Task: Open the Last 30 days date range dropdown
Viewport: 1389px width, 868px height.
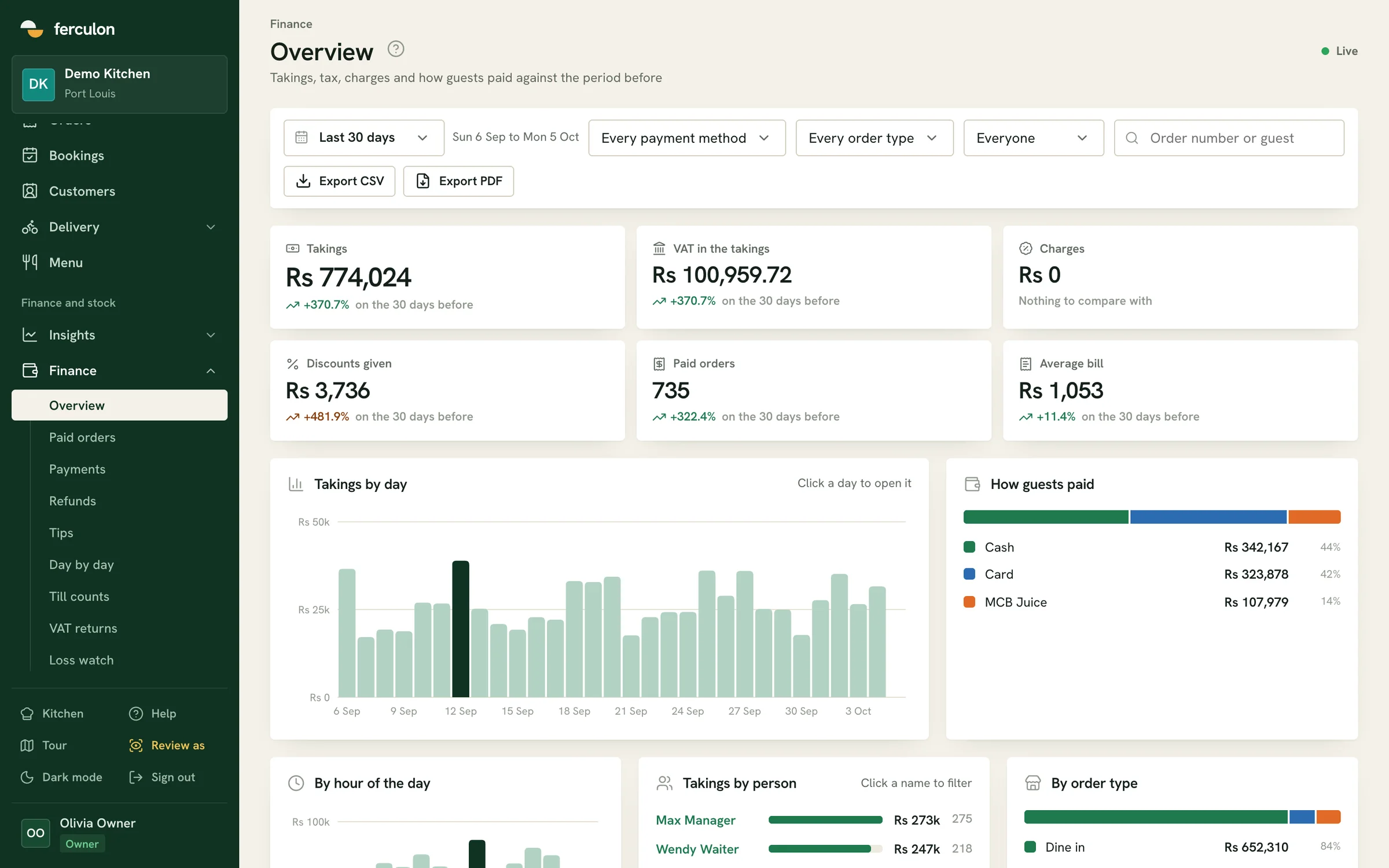Action: [364, 138]
